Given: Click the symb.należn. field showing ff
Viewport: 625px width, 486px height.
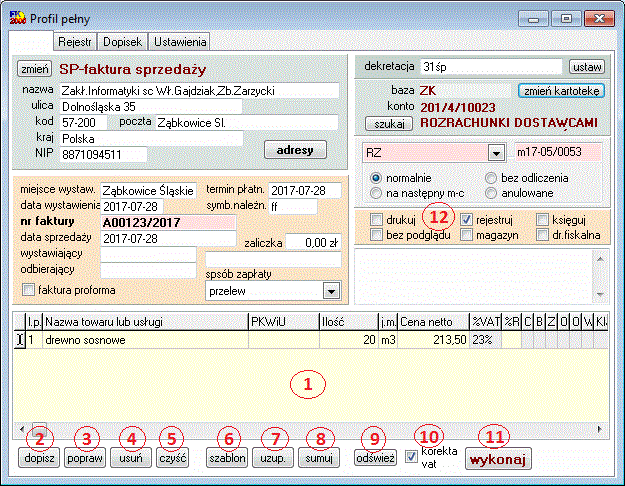Looking at the screenshot, I should pos(293,207).
